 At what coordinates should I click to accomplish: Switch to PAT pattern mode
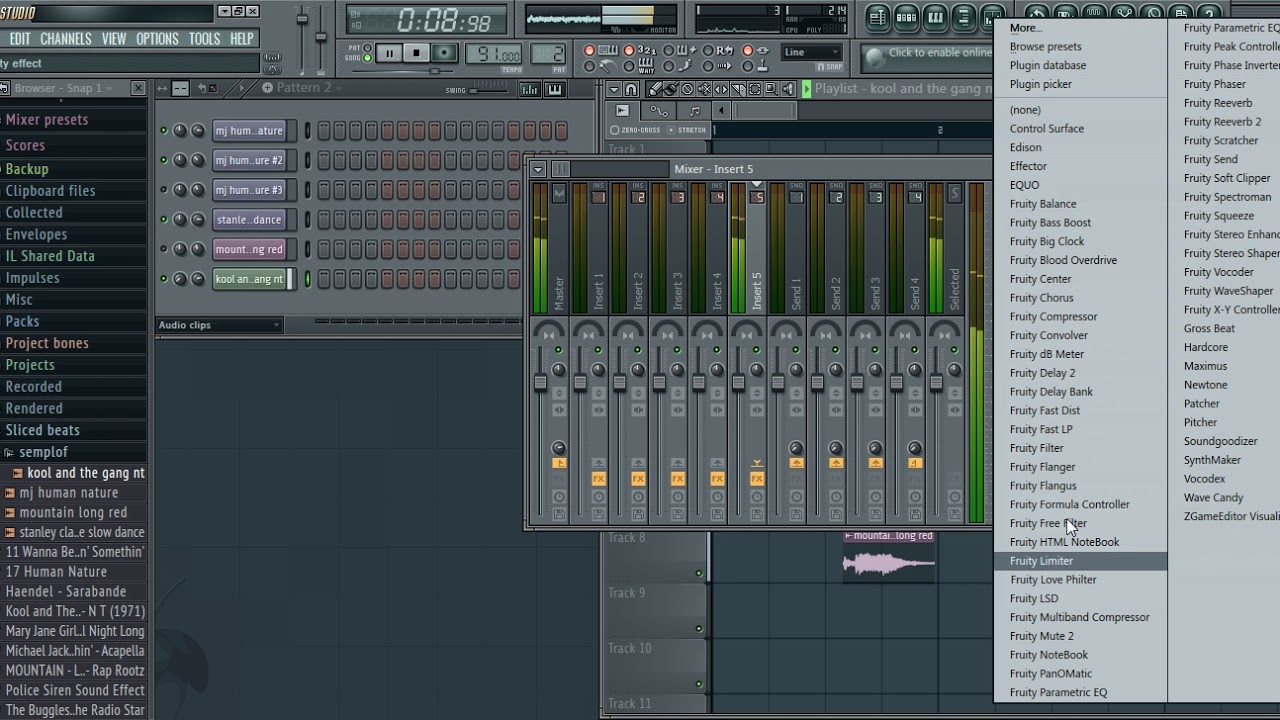coord(367,49)
